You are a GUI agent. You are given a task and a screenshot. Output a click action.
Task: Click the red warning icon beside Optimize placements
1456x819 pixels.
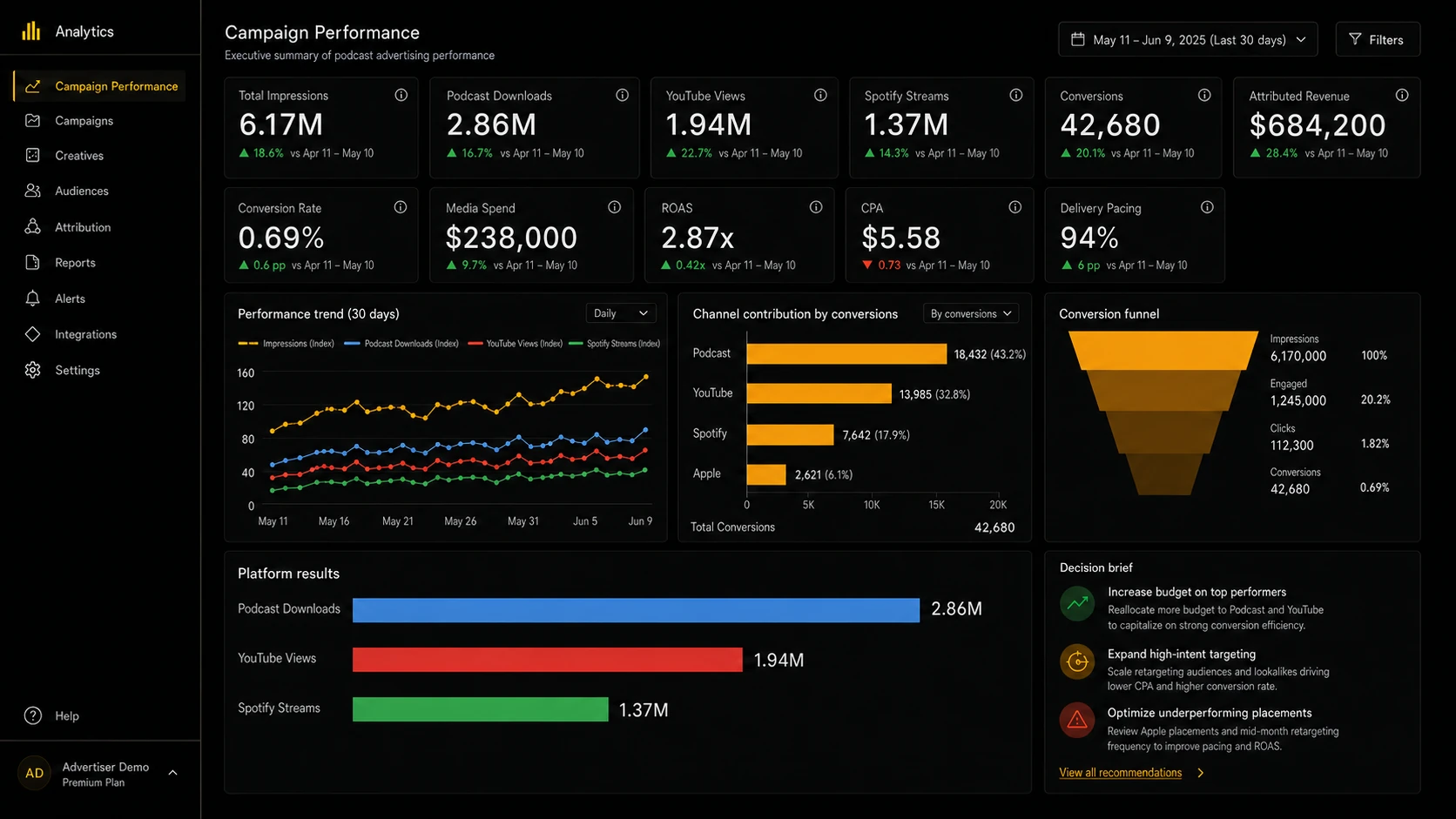[1077, 720]
